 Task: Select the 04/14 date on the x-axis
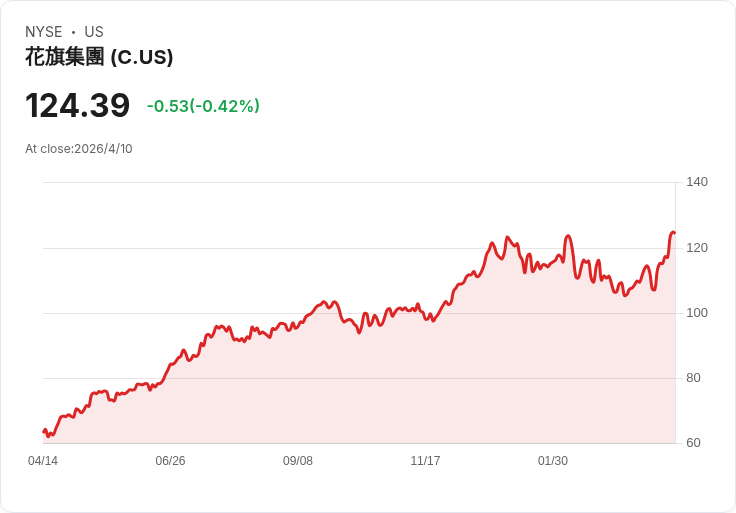pyautogui.click(x=43, y=461)
